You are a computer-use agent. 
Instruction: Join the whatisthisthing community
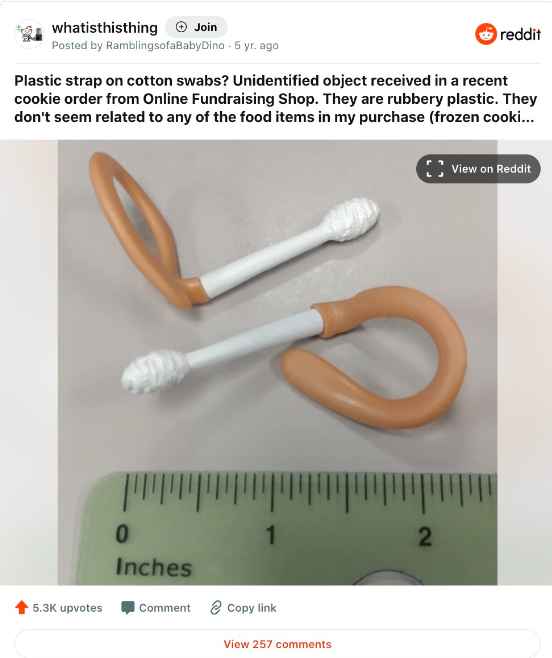coord(196,27)
